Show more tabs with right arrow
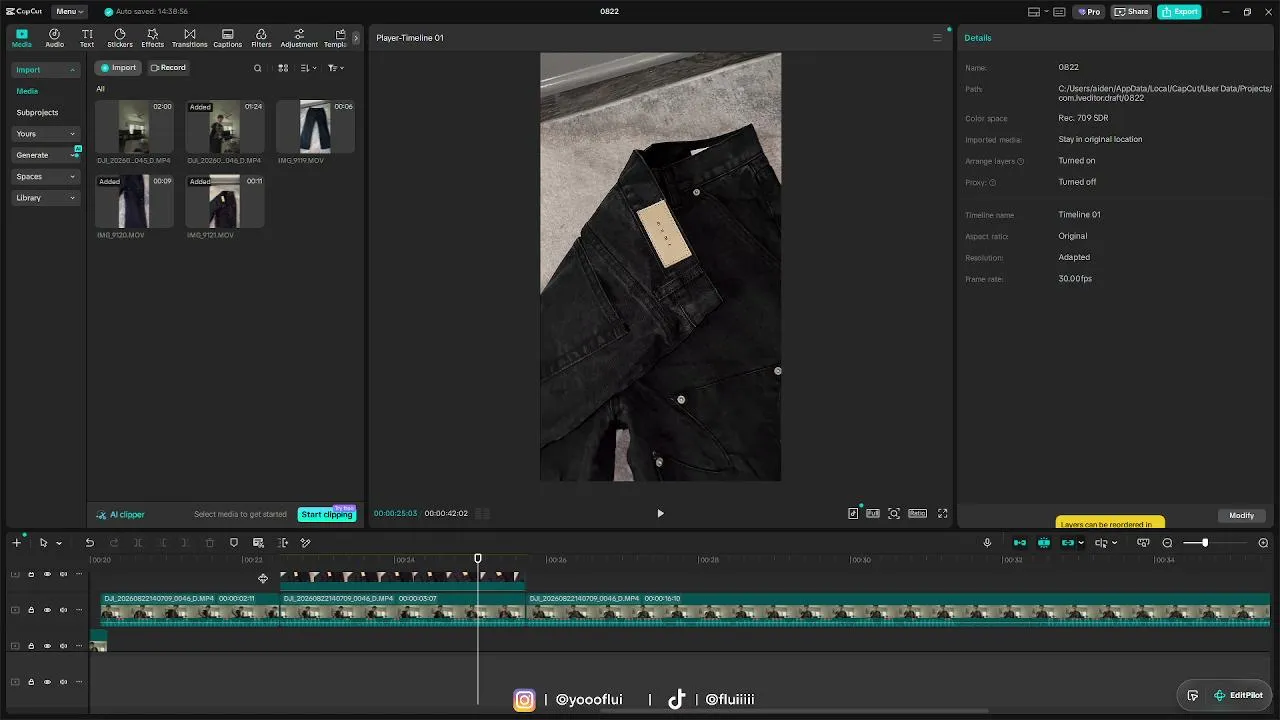This screenshot has height=720, width=1280. coord(356,38)
